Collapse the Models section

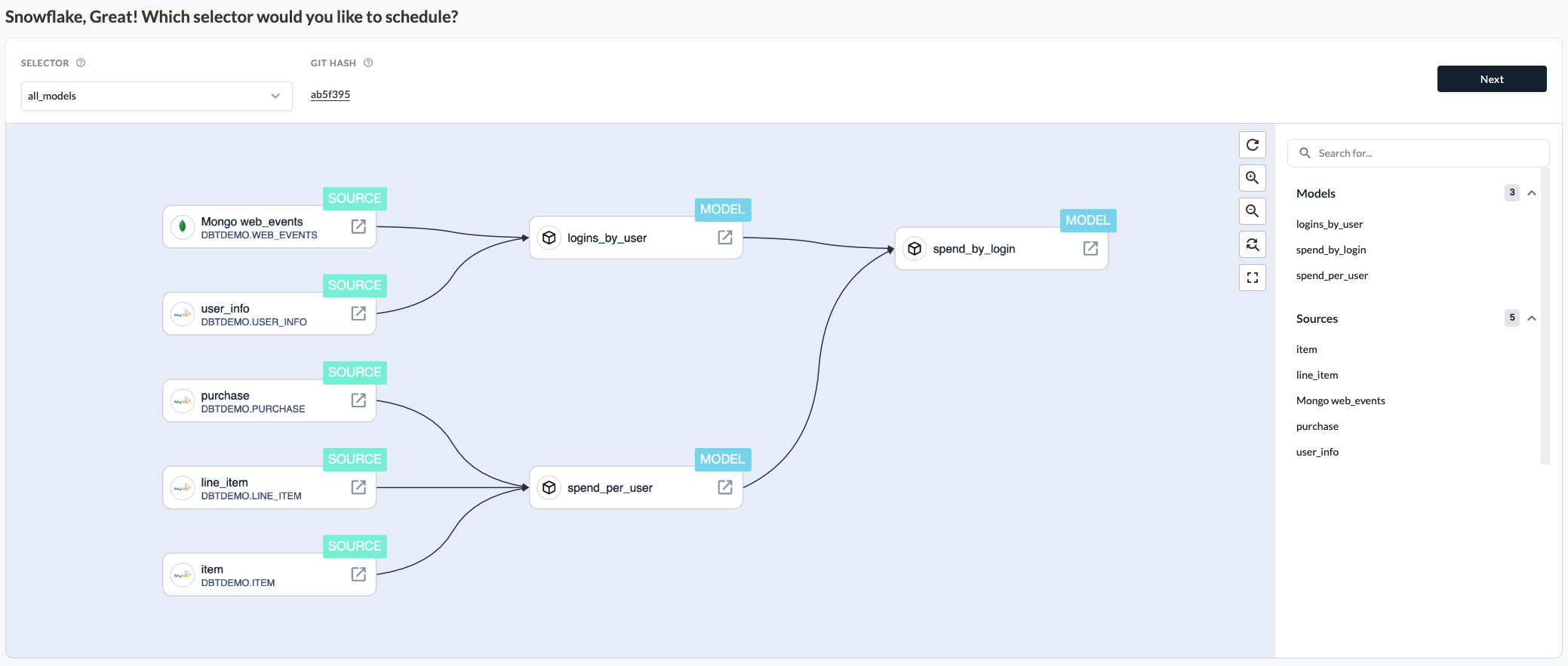[1532, 193]
